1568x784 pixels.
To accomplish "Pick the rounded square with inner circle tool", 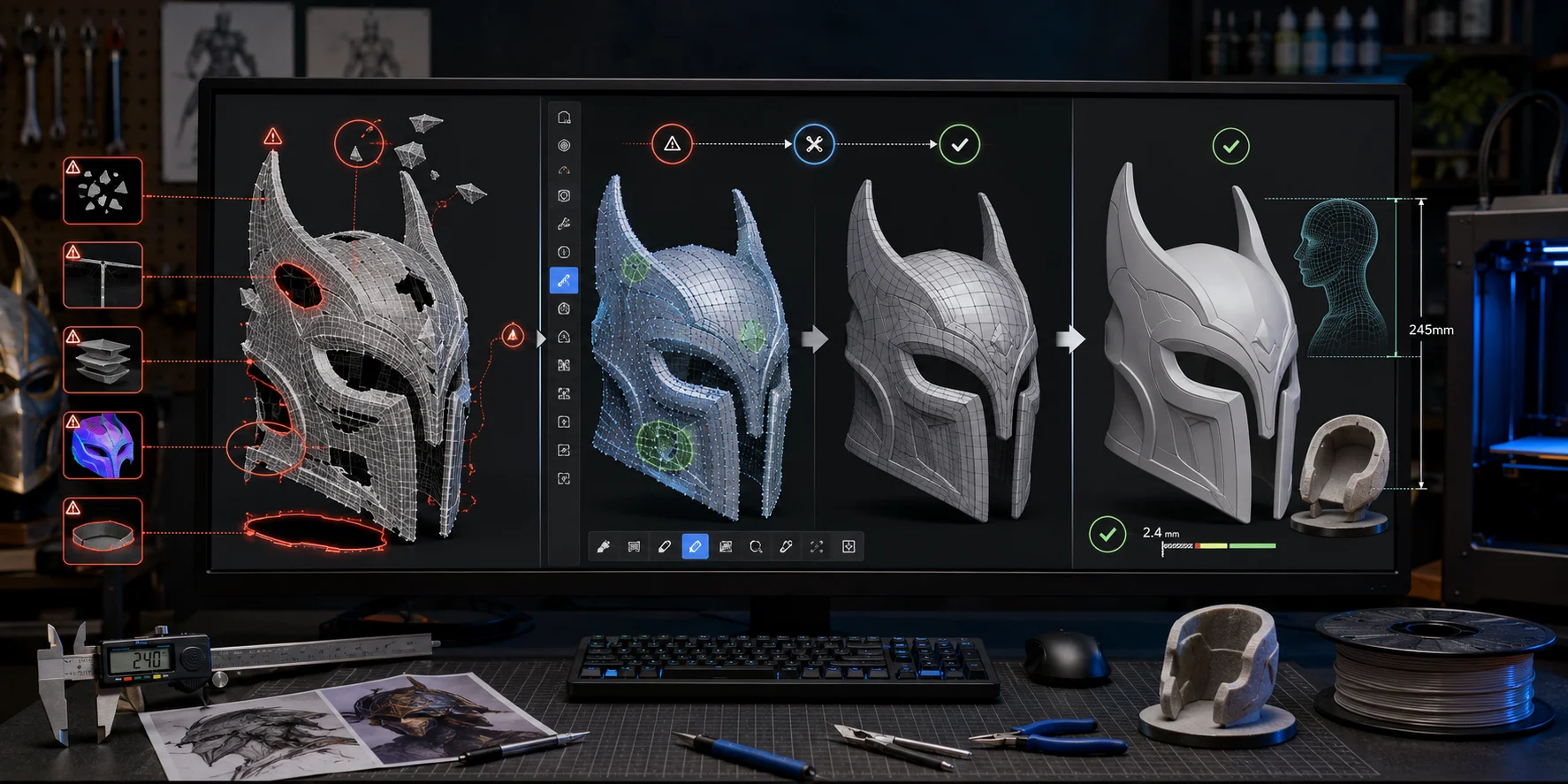I will [x=564, y=196].
